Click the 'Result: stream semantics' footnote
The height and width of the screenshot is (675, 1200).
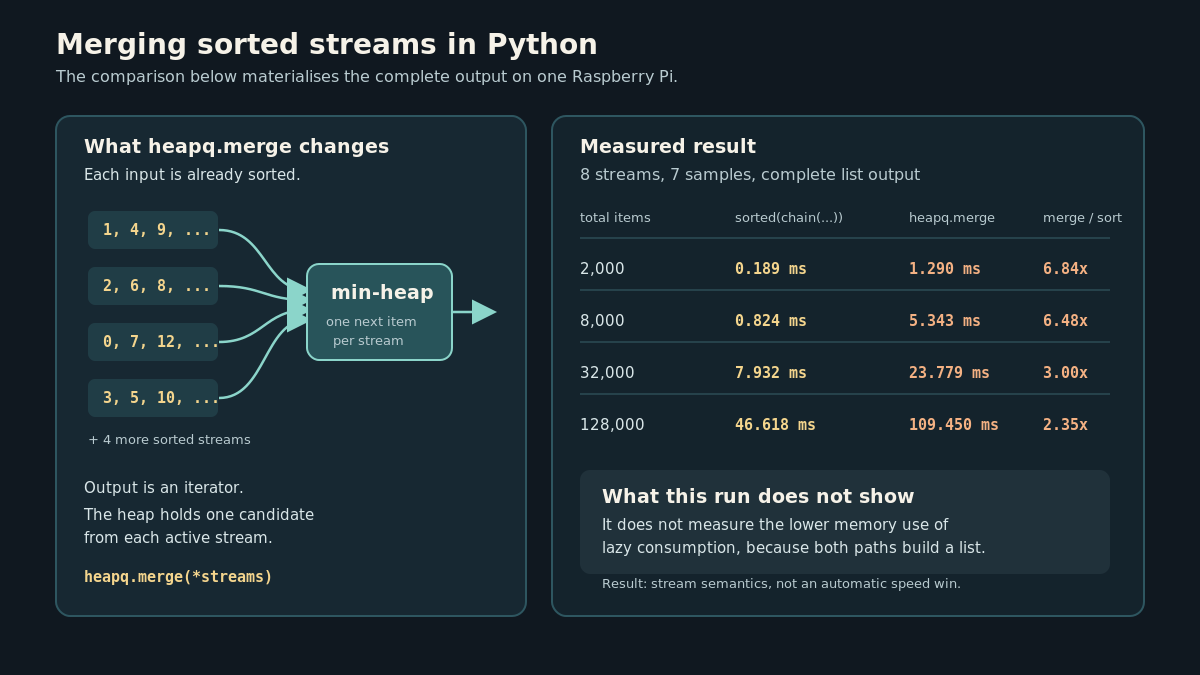point(781,584)
